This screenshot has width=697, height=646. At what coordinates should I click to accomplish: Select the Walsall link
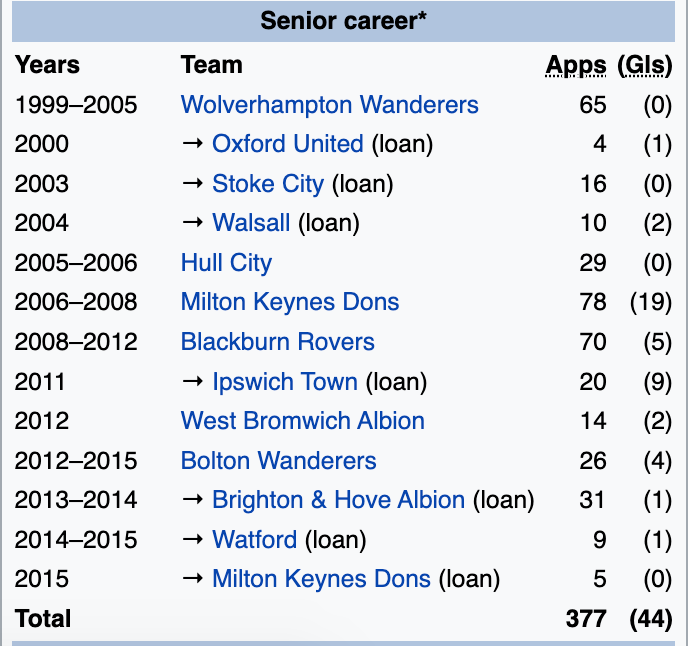252,223
